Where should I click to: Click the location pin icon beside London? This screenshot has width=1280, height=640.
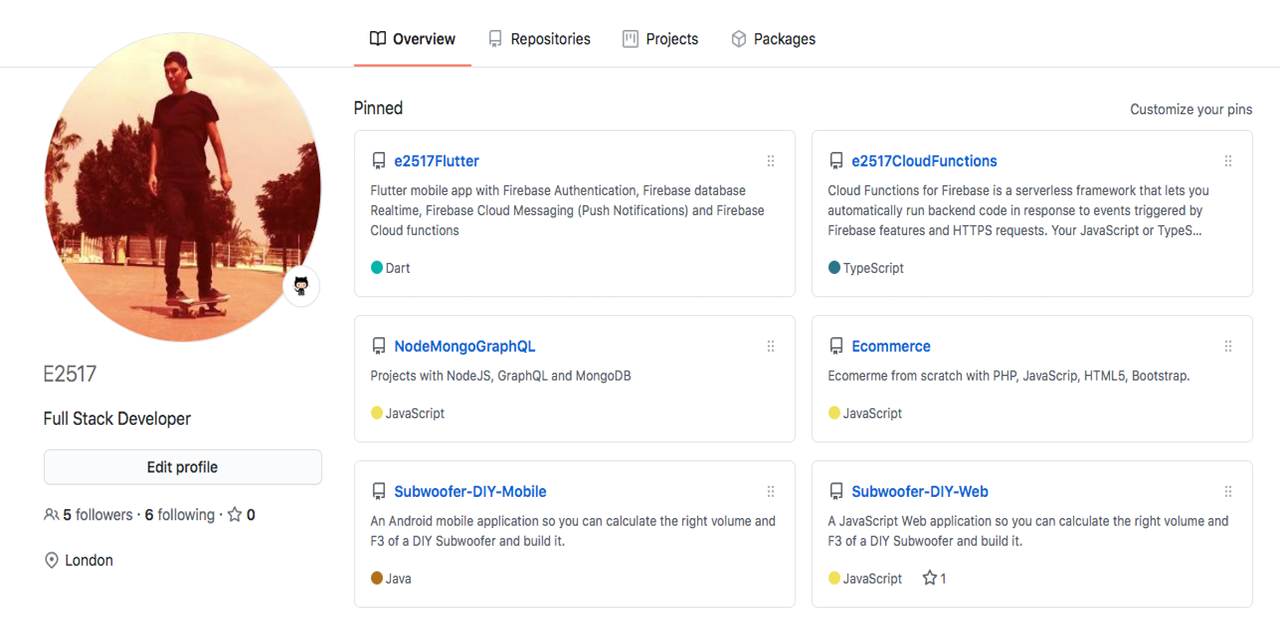50,560
